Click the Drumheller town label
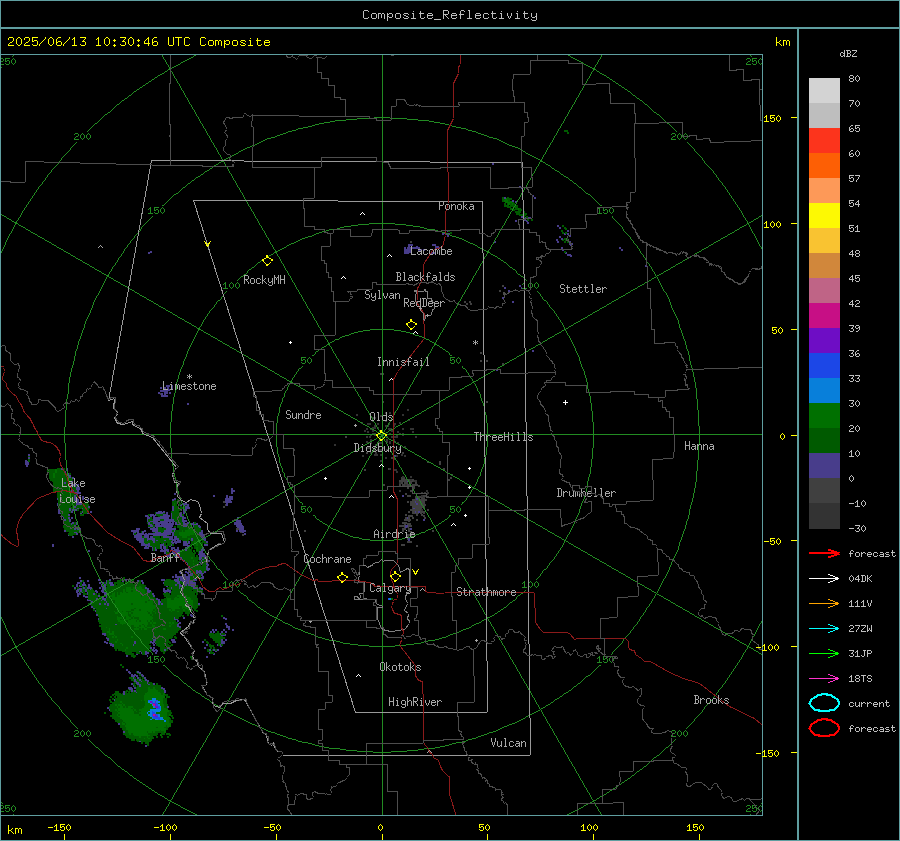Image resolution: width=900 pixels, height=841 pixels. click(x=586, y=493)
